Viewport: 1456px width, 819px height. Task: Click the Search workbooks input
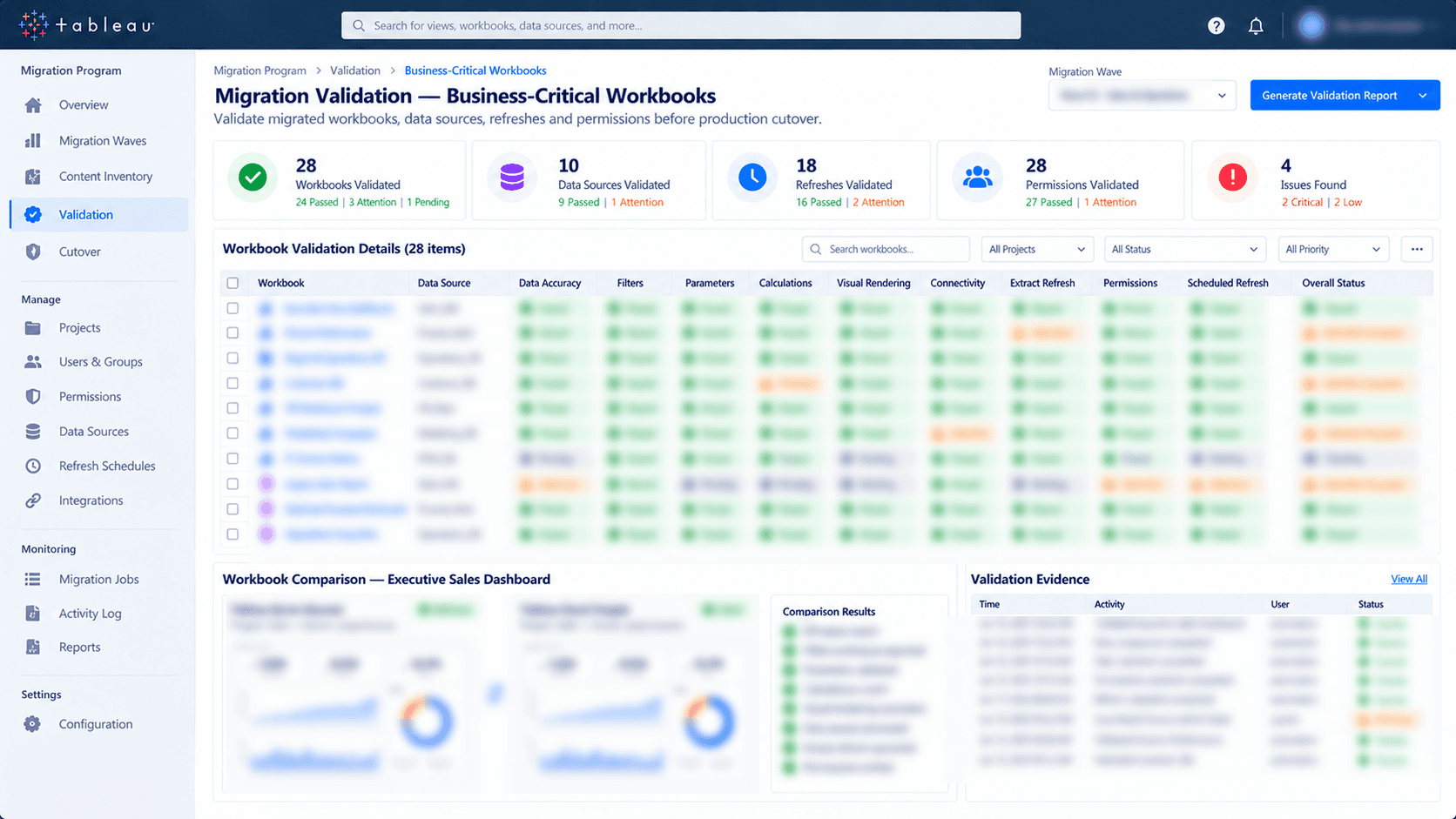tap(886, 250)
